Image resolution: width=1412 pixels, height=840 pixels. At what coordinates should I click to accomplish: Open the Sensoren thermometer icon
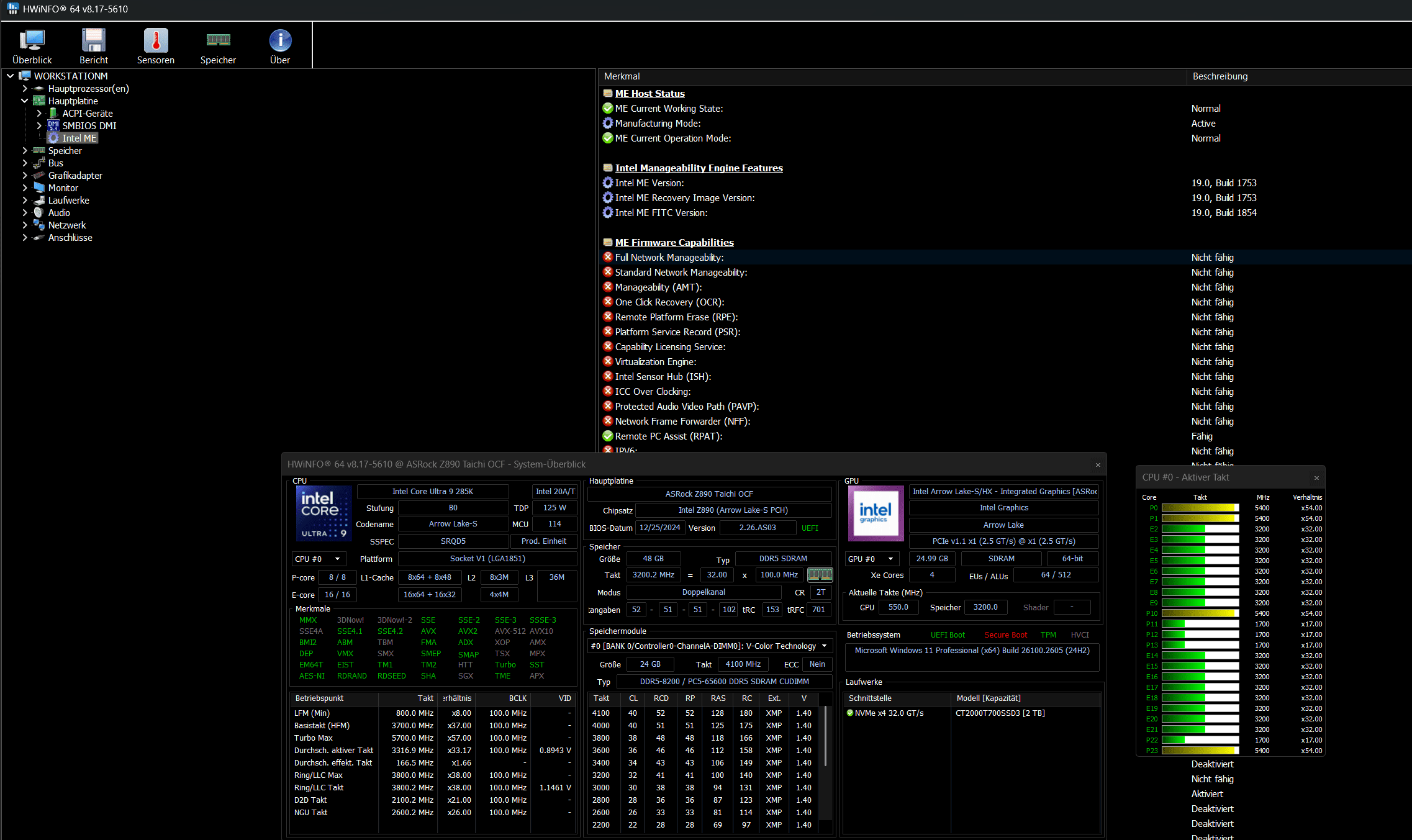(x=156, y=40)
